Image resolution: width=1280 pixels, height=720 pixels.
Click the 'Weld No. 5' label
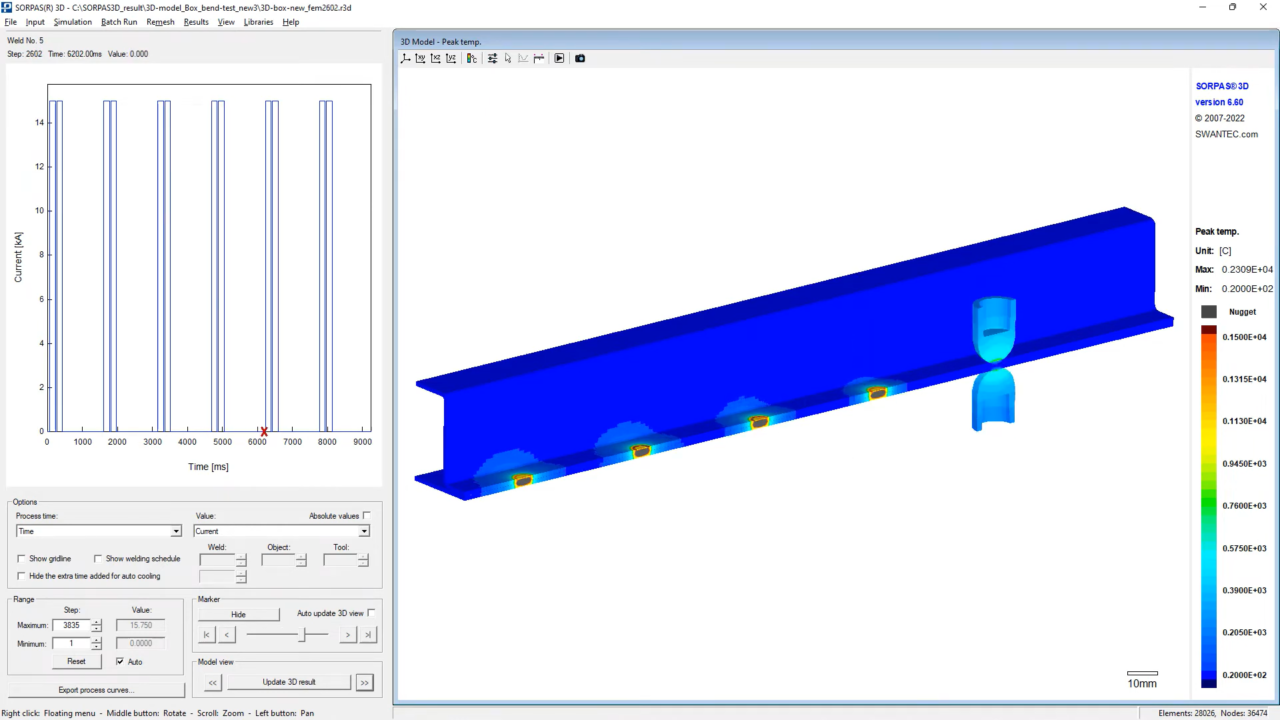[26, 41]
